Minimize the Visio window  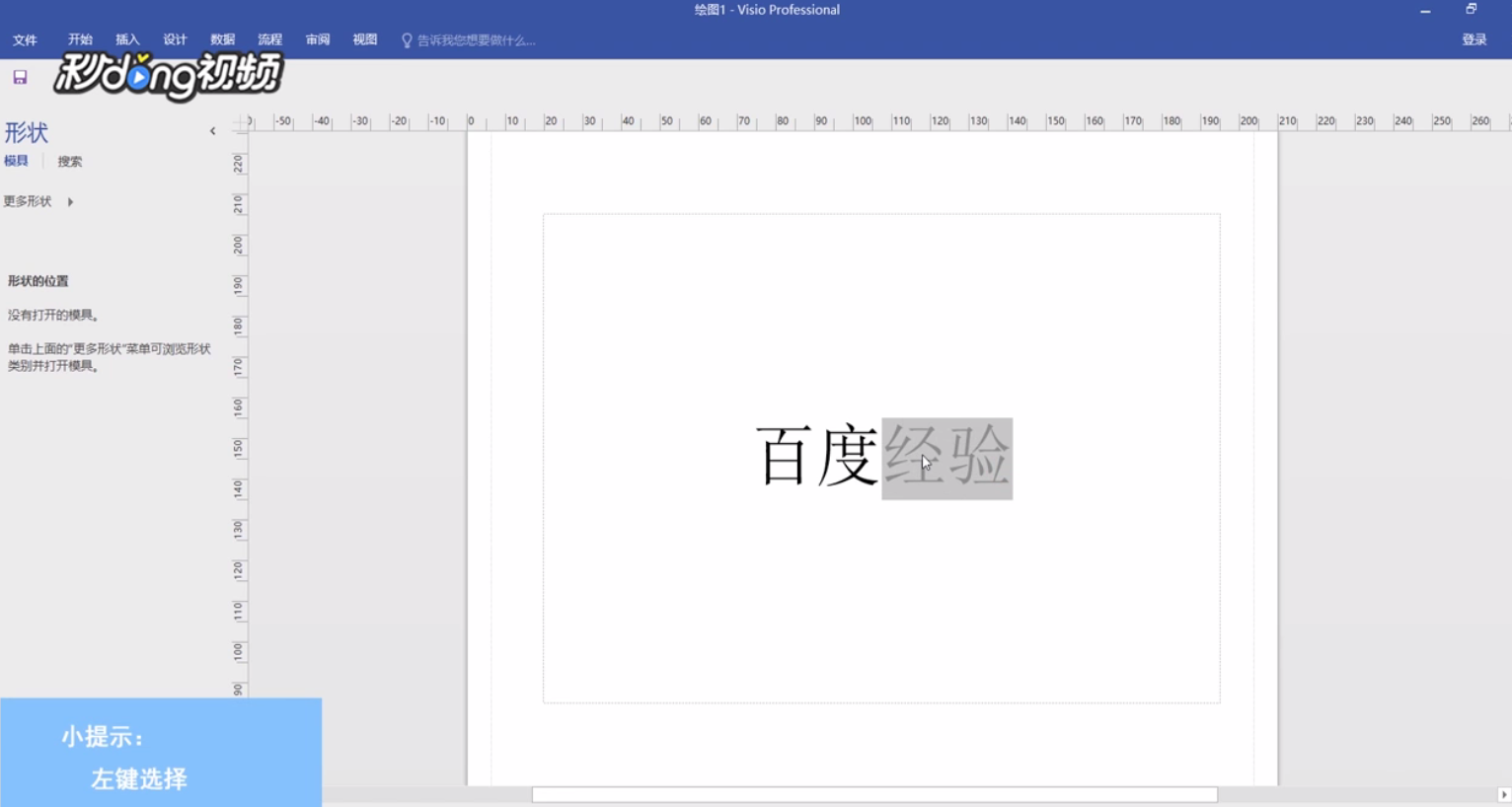1425,11
